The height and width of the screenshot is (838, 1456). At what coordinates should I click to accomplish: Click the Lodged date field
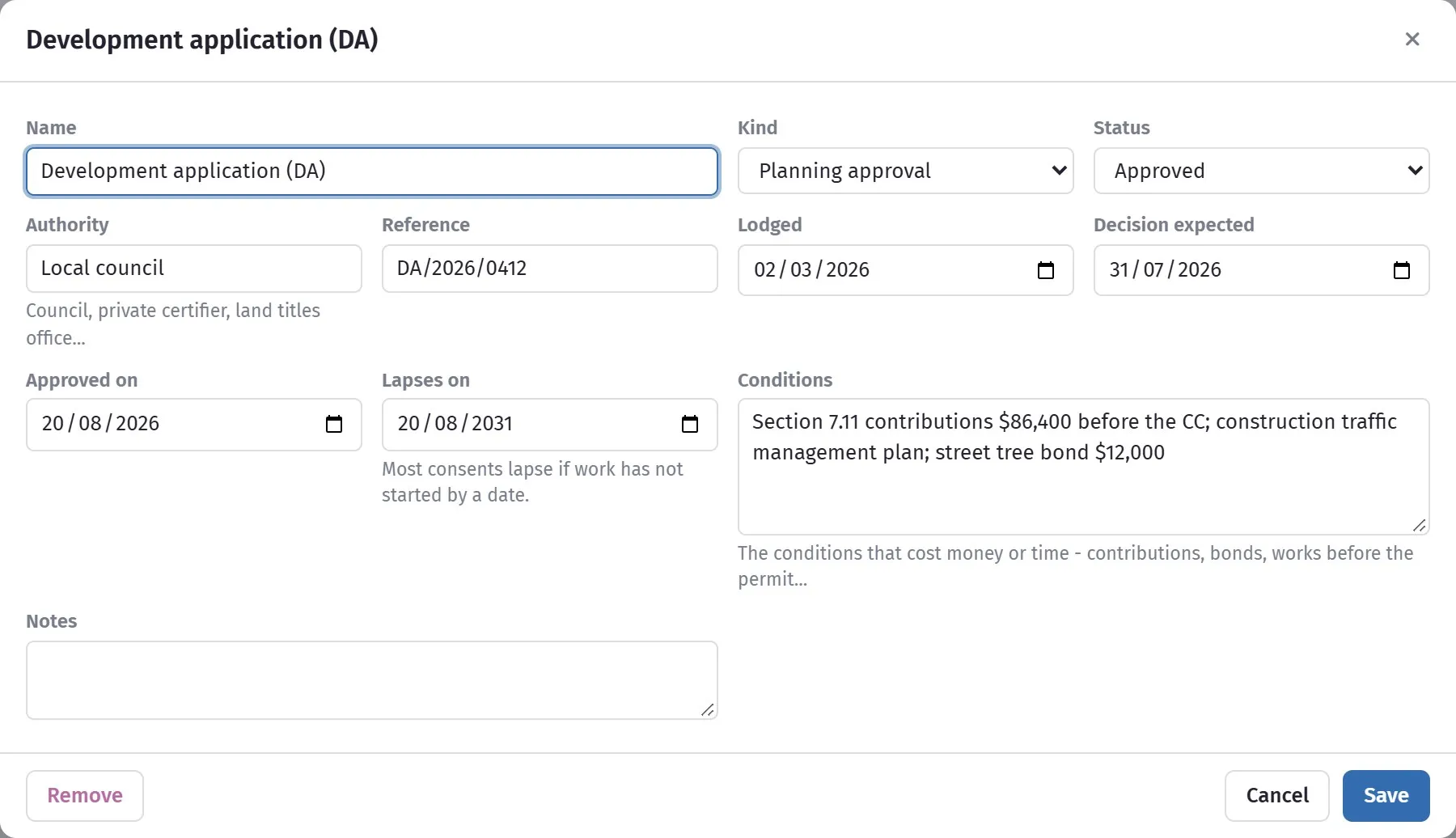point(905,270)
